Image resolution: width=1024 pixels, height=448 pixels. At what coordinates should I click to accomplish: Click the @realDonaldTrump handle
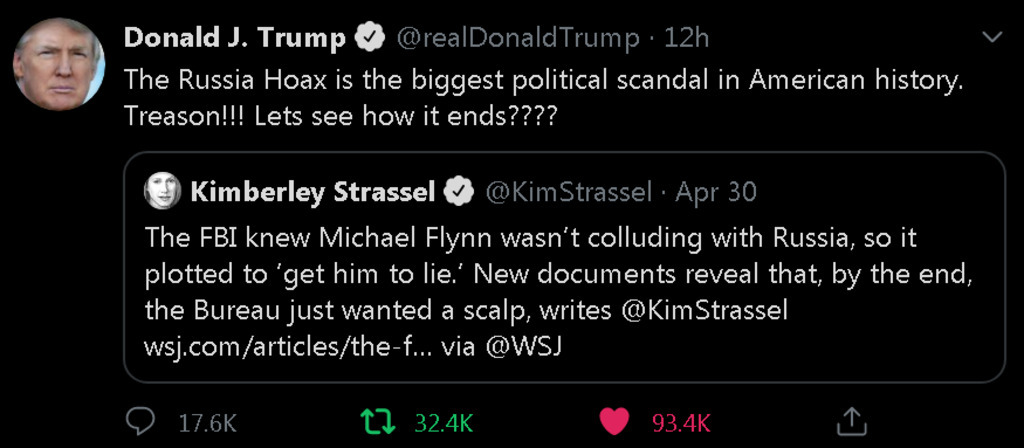click(518, 38)
